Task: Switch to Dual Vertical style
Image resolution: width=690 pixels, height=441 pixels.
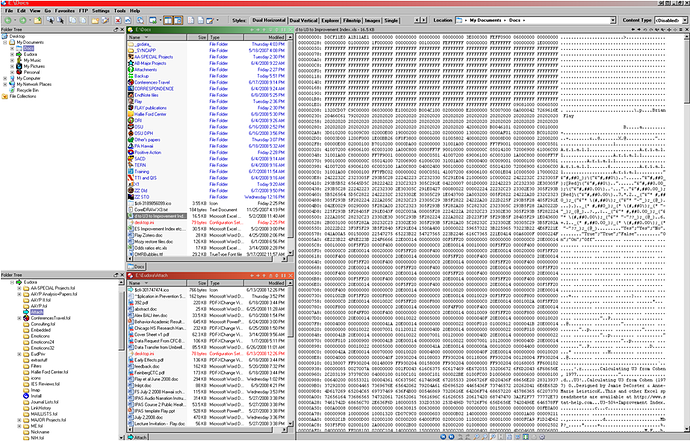Action: (x=303, y=20)
